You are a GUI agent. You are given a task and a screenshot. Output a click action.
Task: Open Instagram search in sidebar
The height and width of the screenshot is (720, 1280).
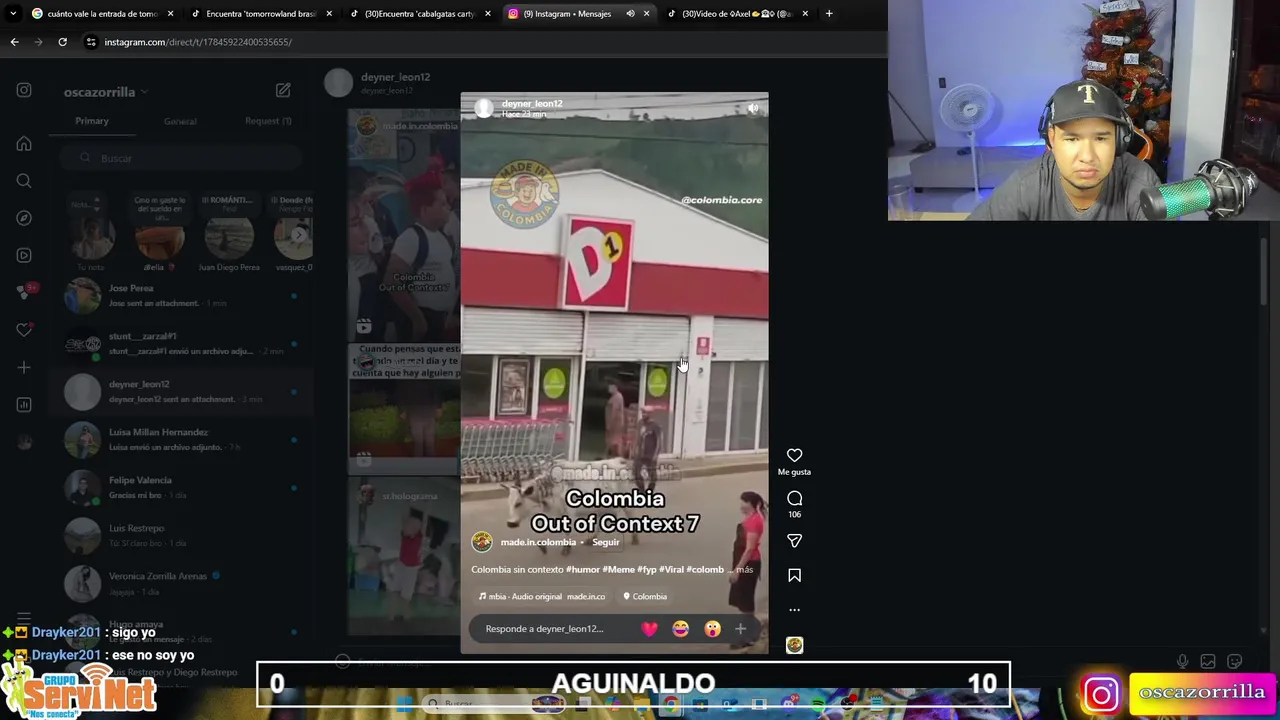coord(24,181)
